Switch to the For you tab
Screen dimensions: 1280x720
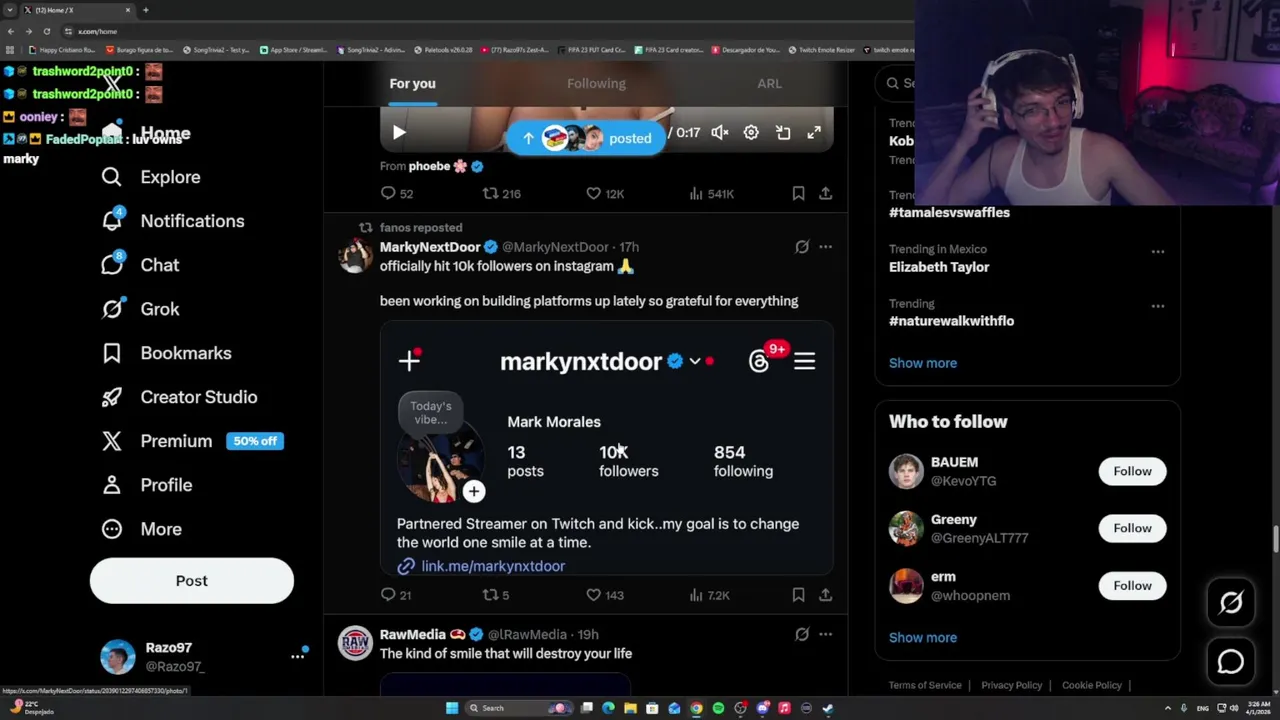(412, 83)
